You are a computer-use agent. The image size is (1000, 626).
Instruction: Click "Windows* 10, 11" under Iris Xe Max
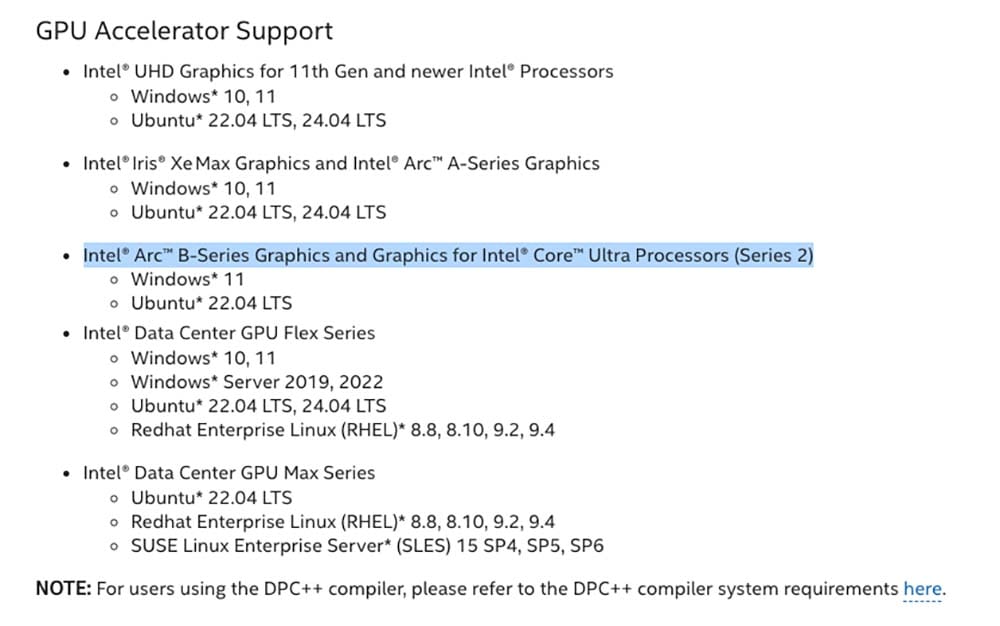coord(203,188)
